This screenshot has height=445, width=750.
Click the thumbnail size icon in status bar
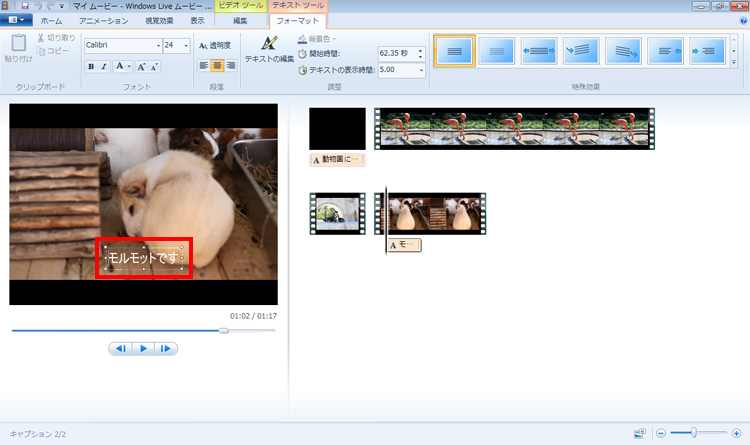tap(640, 434)
